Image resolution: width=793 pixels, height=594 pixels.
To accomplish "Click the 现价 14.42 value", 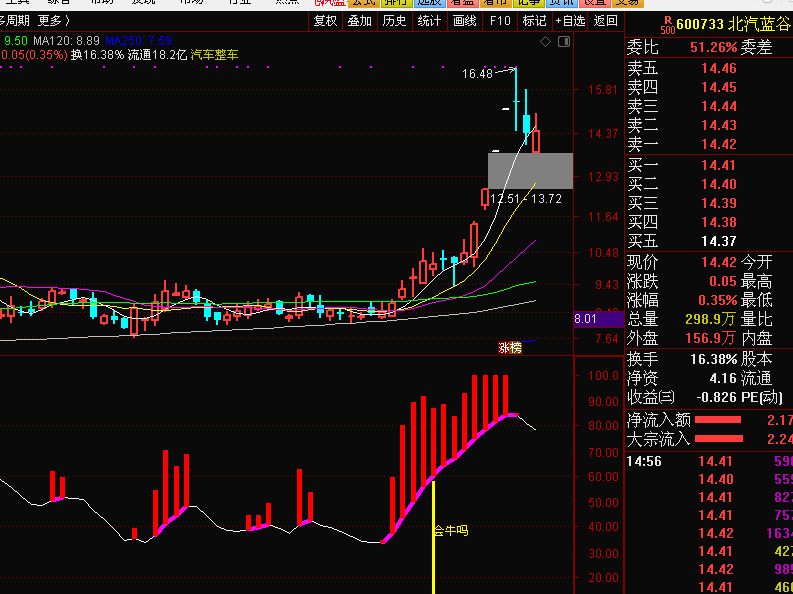I will point(719,262).
